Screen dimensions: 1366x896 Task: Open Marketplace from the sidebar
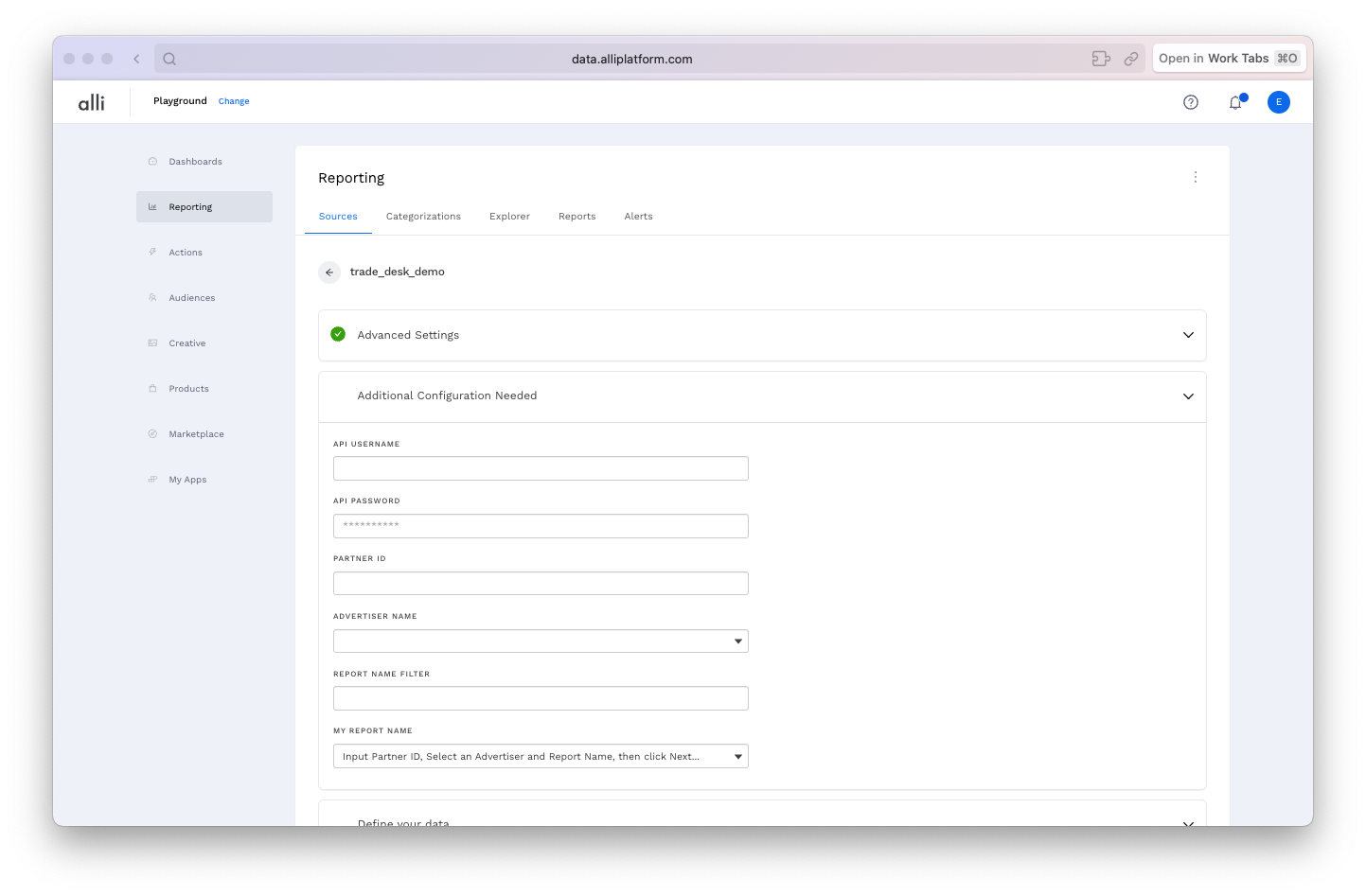click(x=196, y=434)
